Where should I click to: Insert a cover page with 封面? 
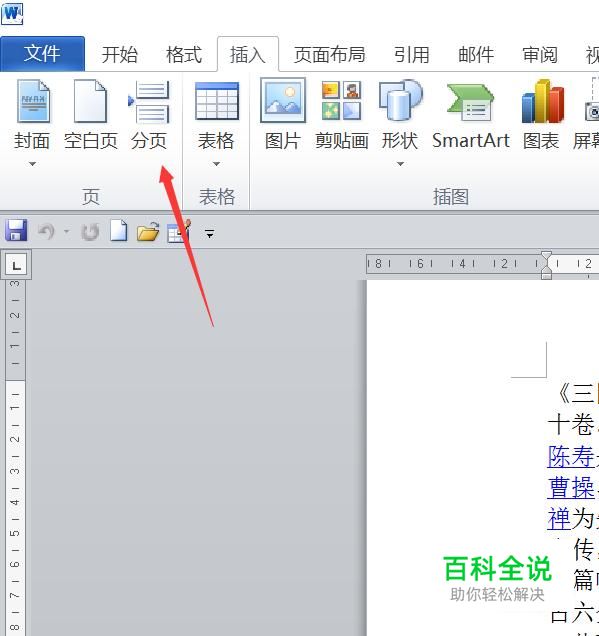[x=32, y=116]
